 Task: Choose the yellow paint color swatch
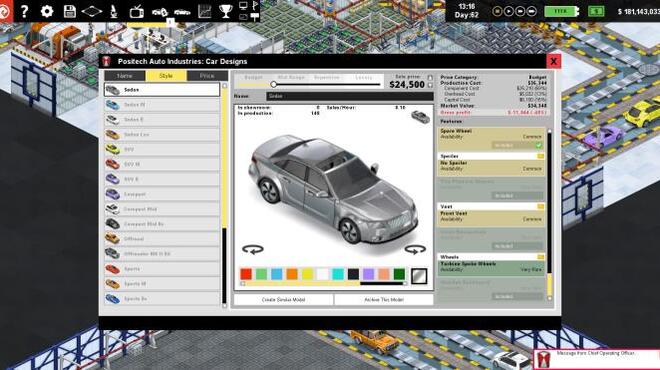(x=307, y=274)
